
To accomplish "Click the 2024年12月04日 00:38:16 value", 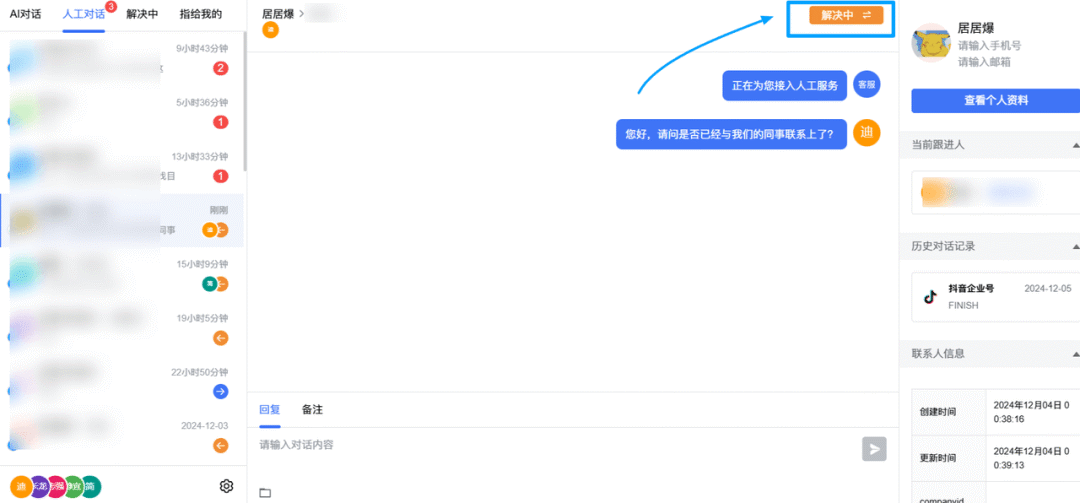I will [x=1031, y=411].
